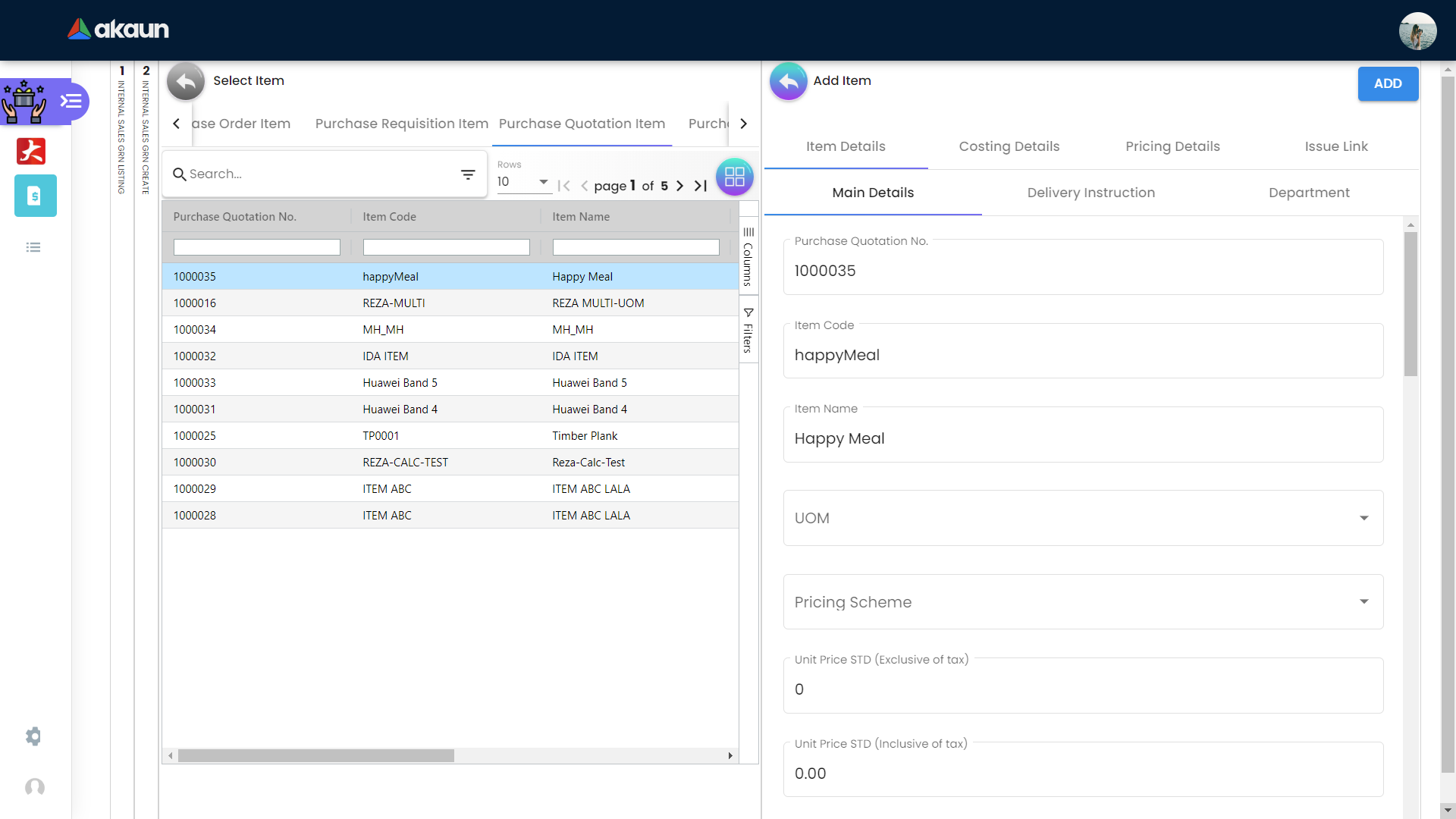Open the grid view icon button
Viewport: 1456px width, 819px height.
734,177
